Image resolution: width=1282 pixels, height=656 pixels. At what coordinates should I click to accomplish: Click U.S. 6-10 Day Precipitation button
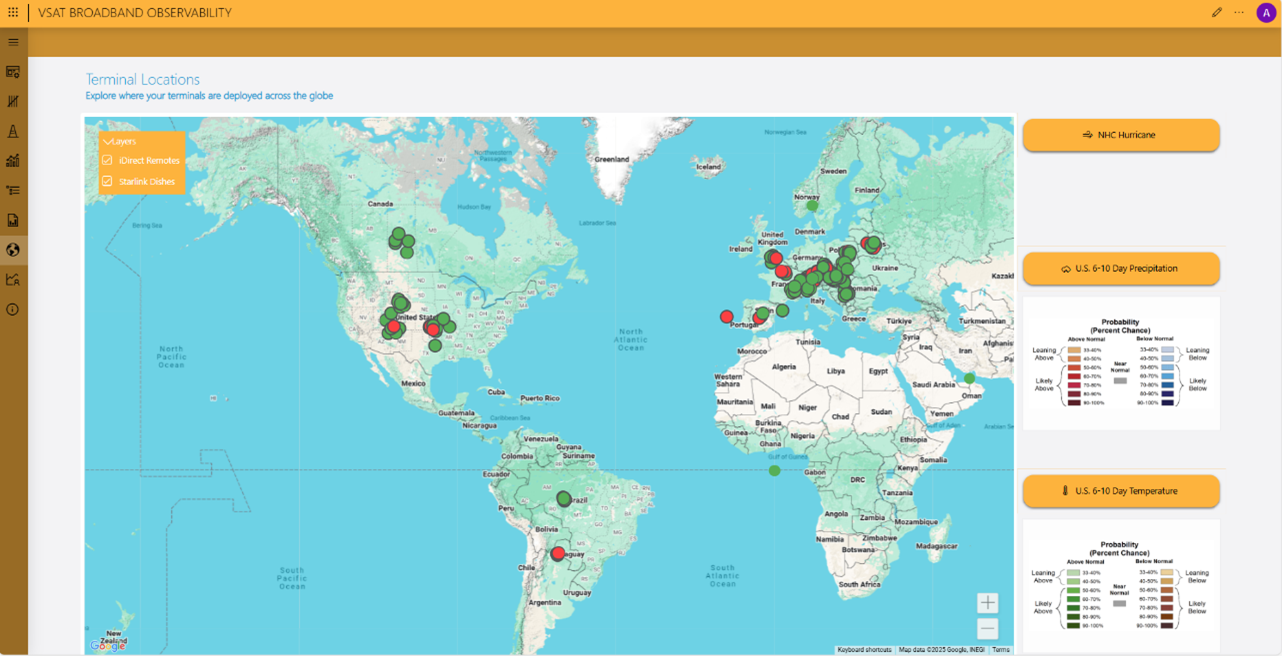[1121, 268]
